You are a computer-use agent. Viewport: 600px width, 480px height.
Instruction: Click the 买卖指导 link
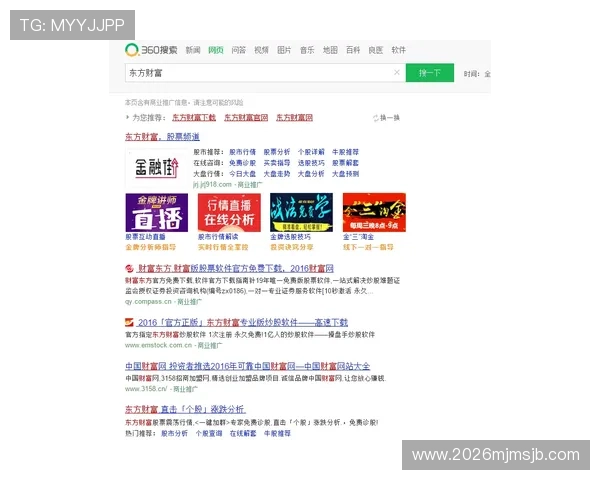tap(277, 163)
